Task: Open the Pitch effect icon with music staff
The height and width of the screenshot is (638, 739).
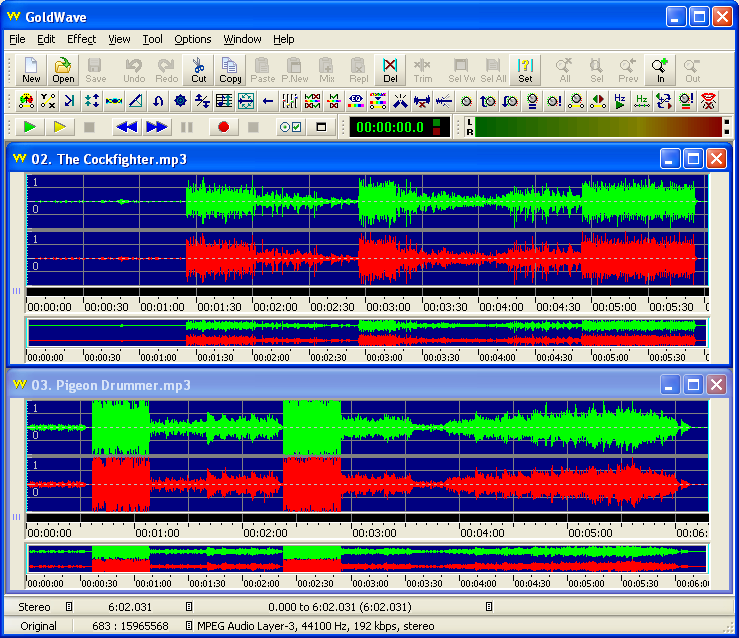Action: pyautogui.click(x=224, y=101)
